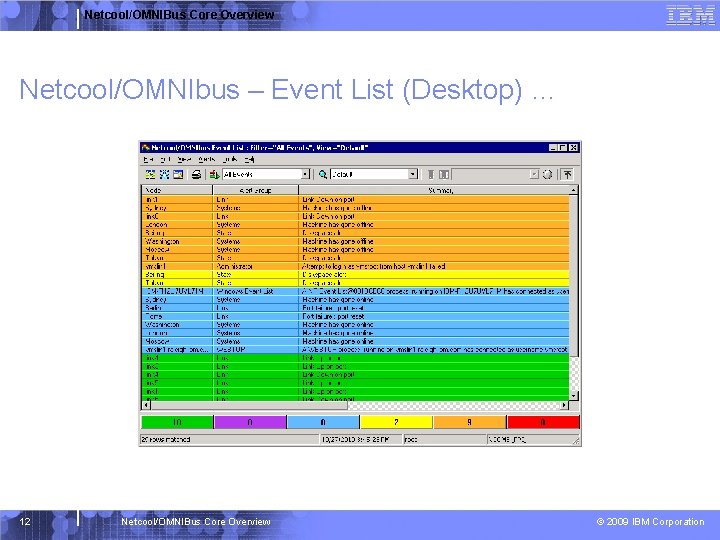
Task: Open the All Events filter dropdown
Action: 305,174
